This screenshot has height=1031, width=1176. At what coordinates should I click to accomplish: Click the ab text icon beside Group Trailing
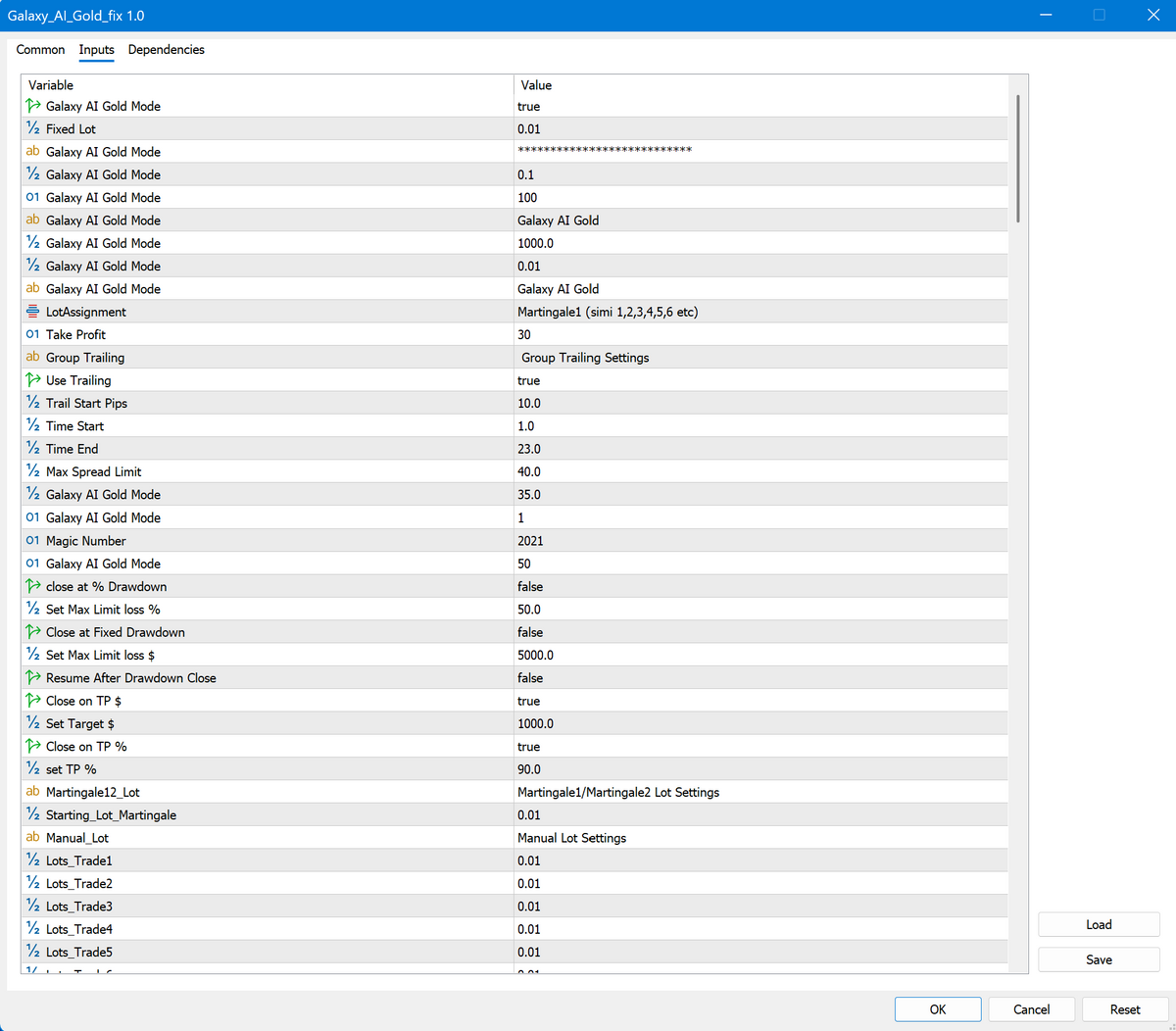point(31,357)
